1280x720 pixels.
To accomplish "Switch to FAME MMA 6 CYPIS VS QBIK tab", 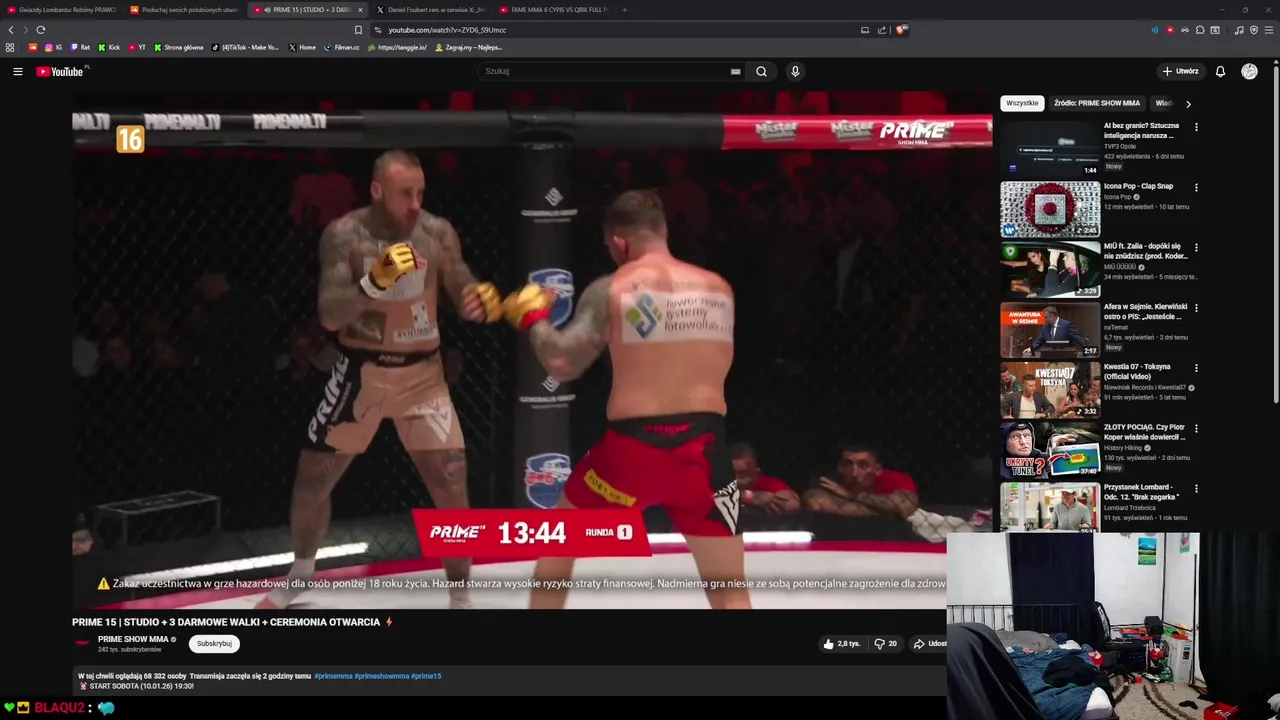I will 553,10.
